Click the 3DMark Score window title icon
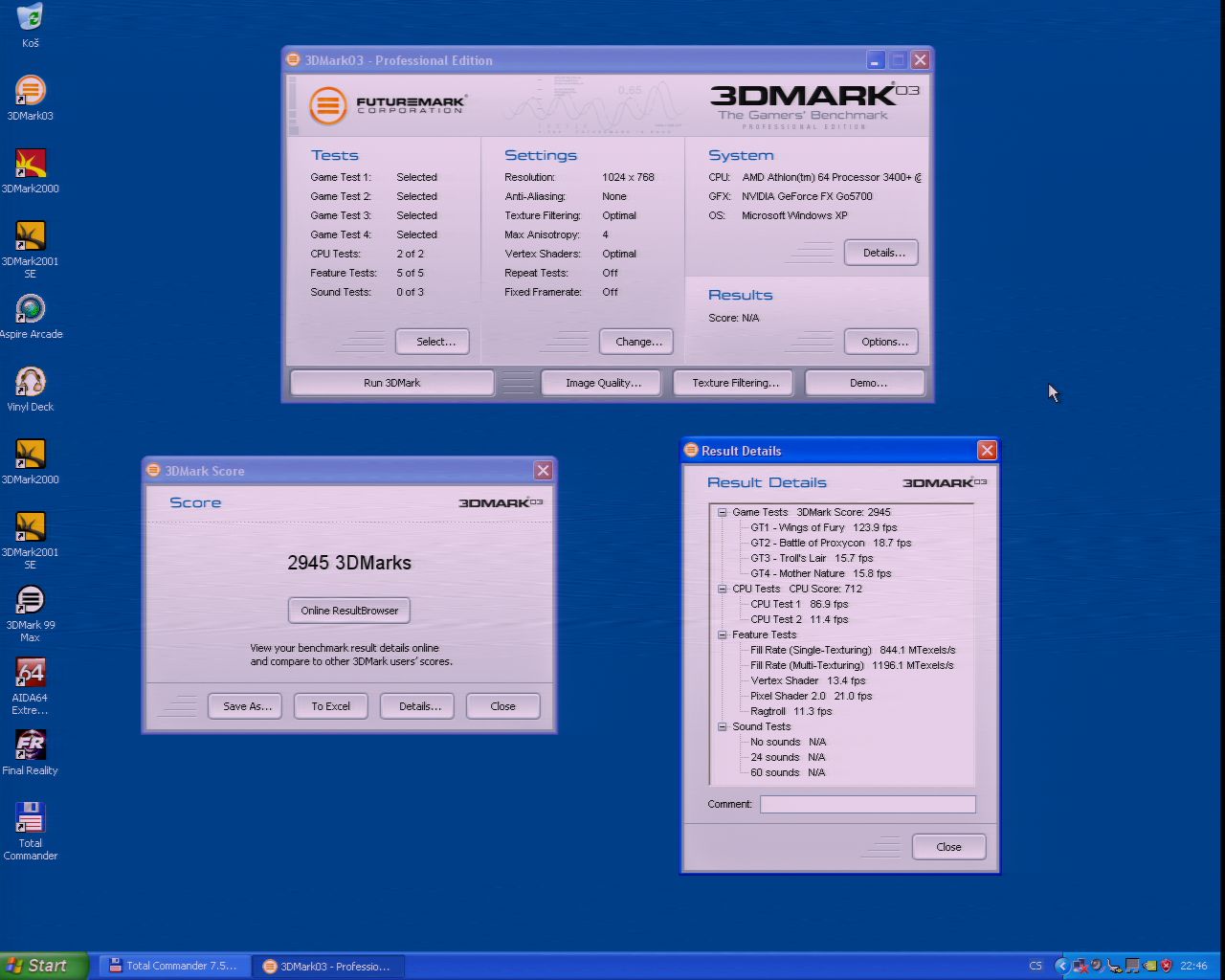 [153, 470]
